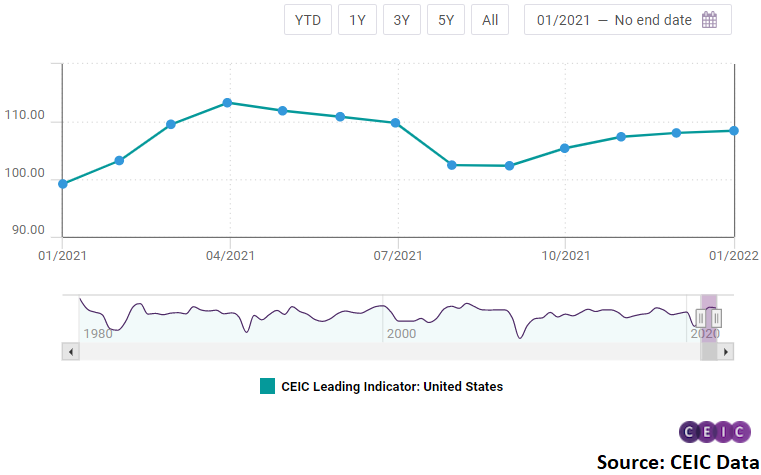Click the 04/2021 peak data point
This screenshot has width=761, height=475.
click(x=228, y=102)
